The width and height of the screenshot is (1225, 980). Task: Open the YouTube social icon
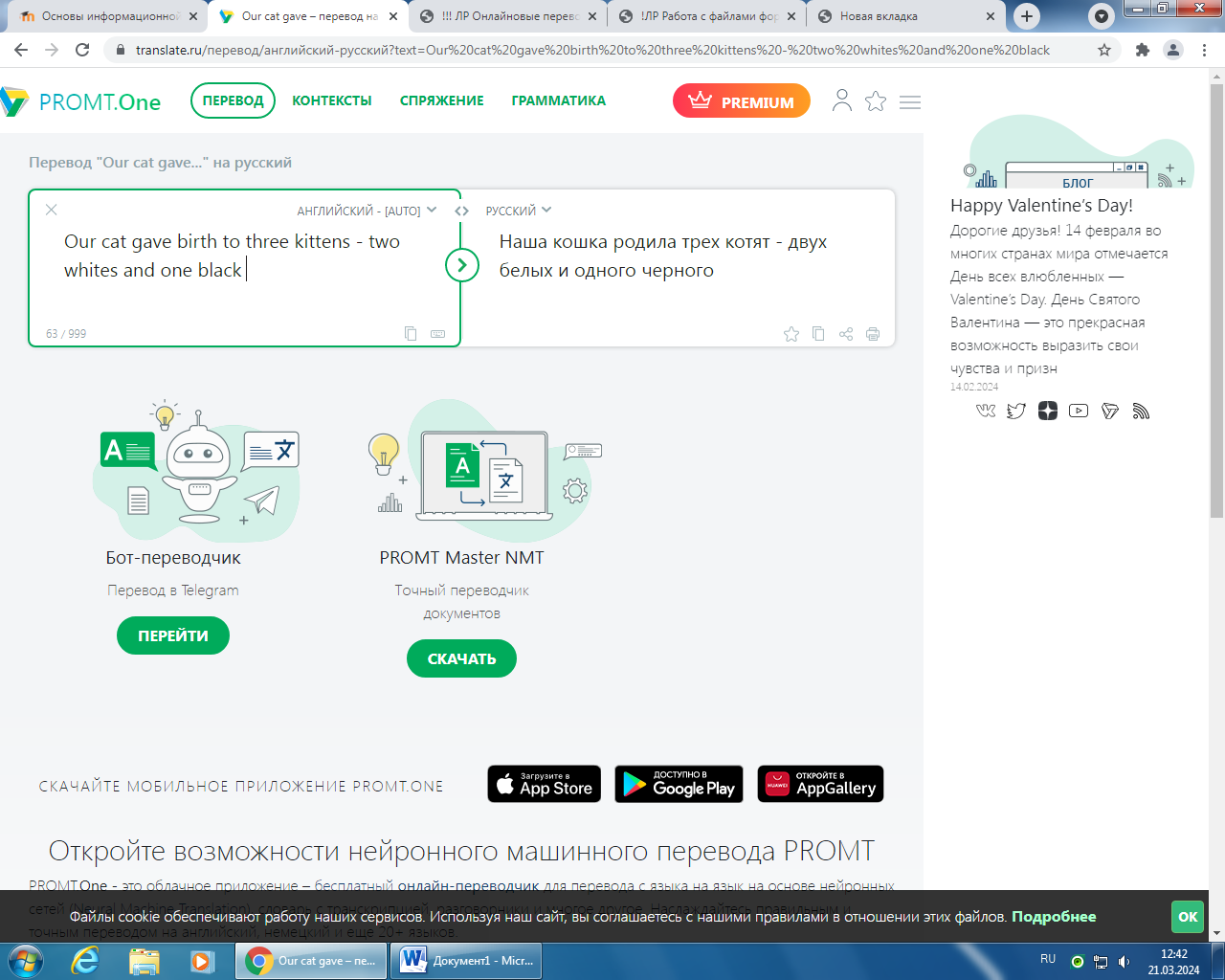tap(1079, 411)
